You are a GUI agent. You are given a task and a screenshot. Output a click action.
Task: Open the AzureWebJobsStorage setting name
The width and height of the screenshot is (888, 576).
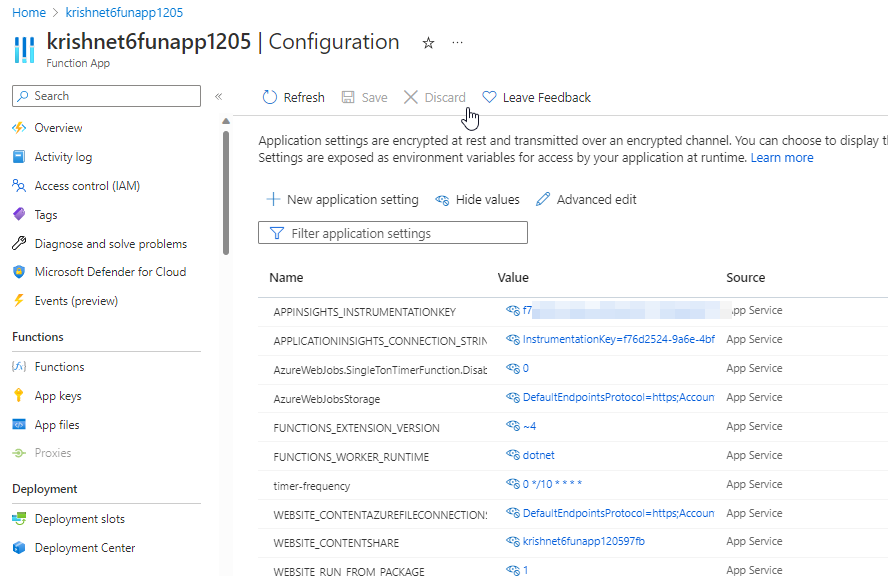tap(326, 399)
